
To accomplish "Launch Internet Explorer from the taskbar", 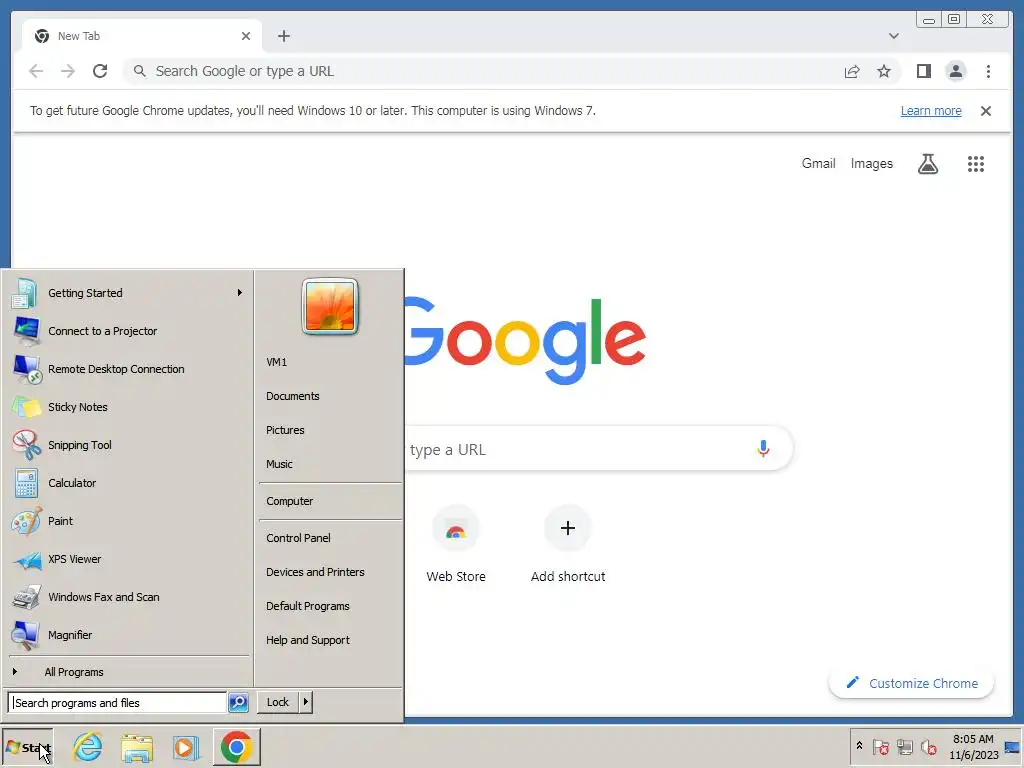I will click(x=88, y=747).
